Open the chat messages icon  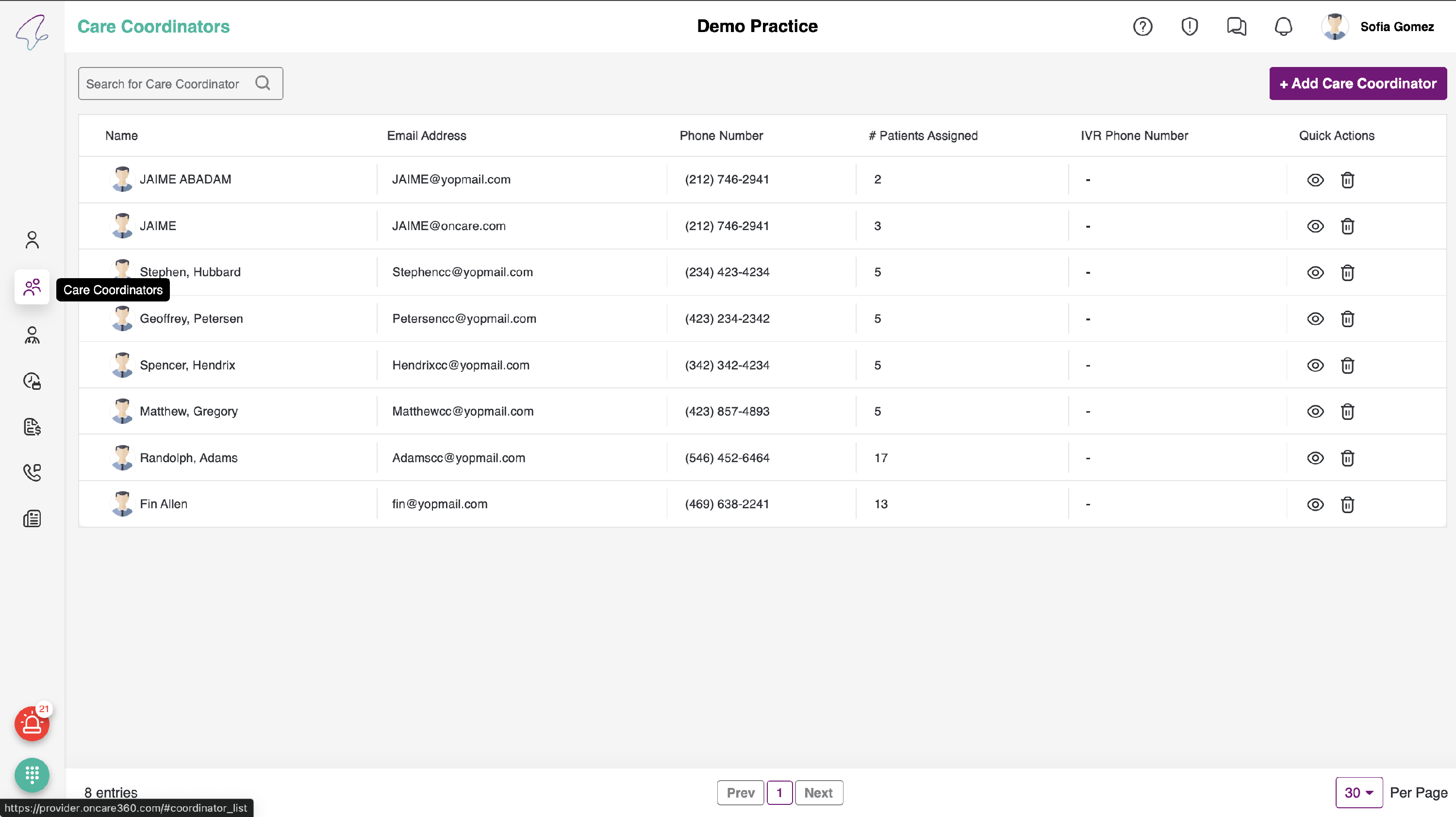coord(1236,27)
